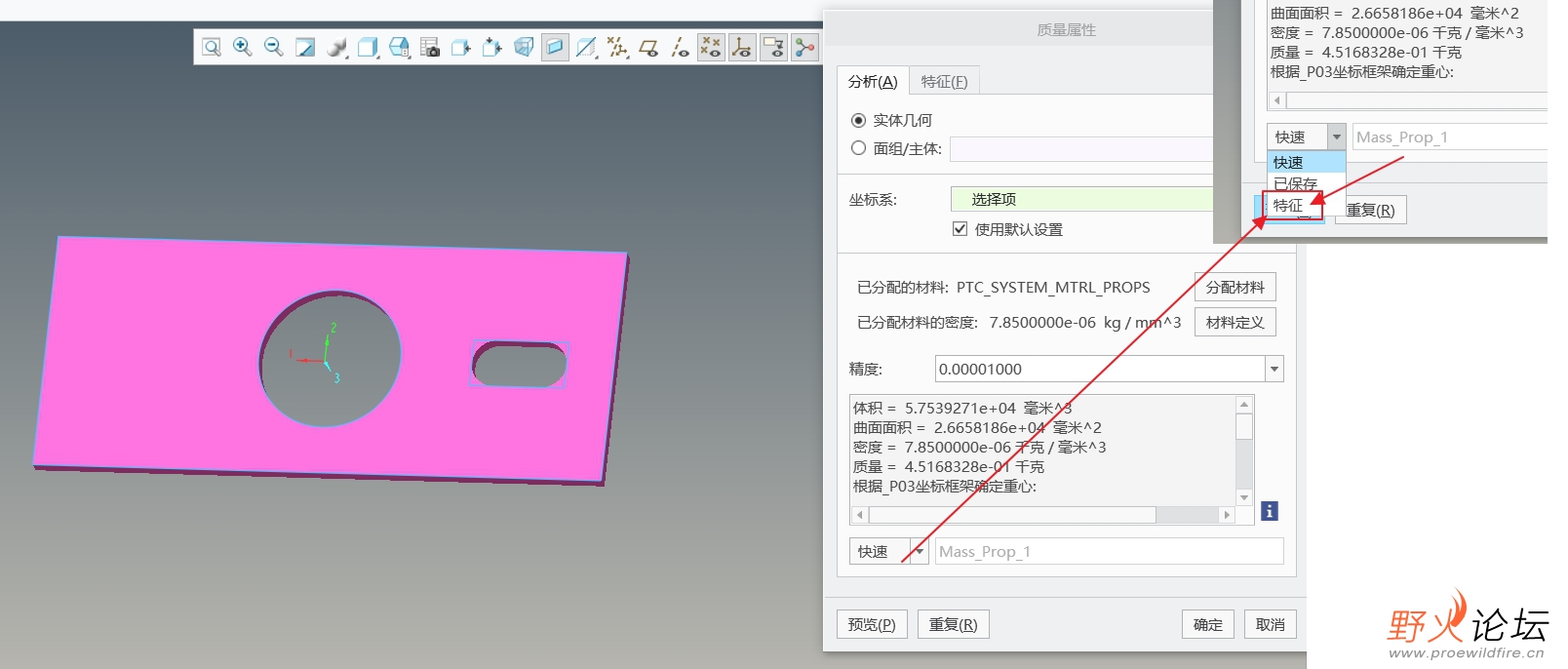Viewport: 1568px width, 669px height.
Task: Toggle datum axis display icon
Action: coord(680,47)
